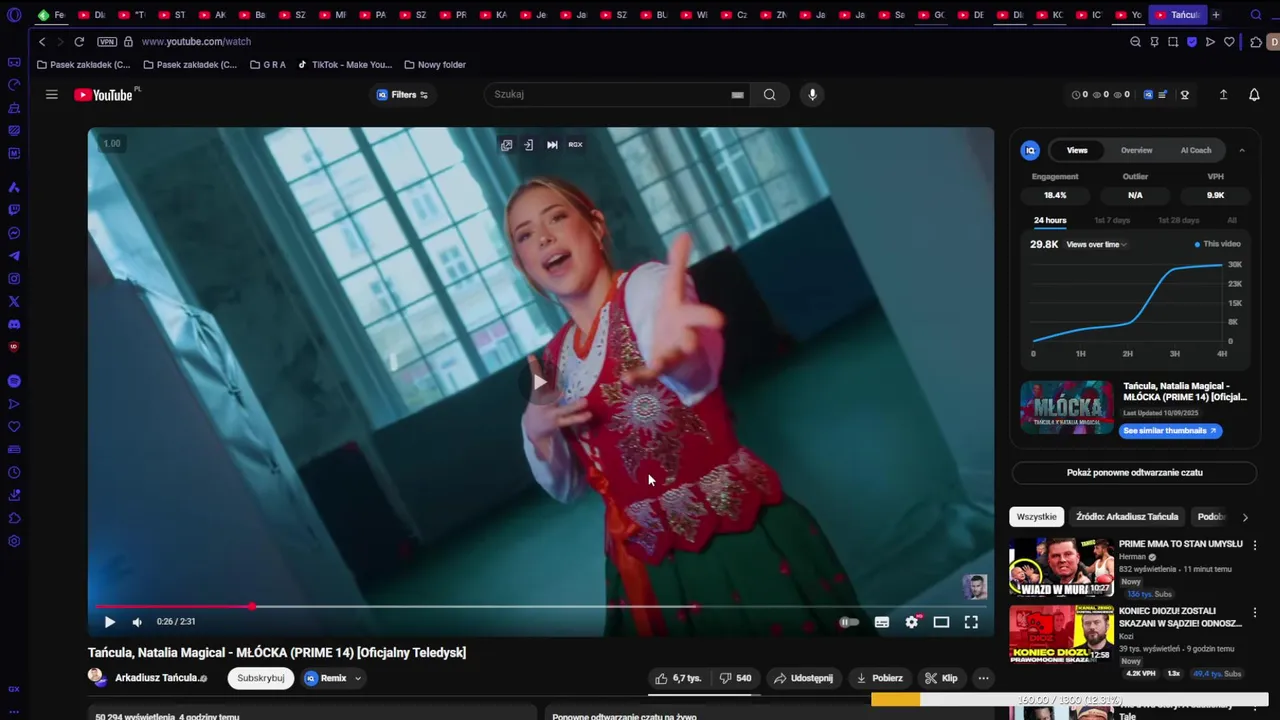This screenshot has width=1280, height=720.
Task: Select the Wszystkie filter chip
Action: [x=1036, y=517]
